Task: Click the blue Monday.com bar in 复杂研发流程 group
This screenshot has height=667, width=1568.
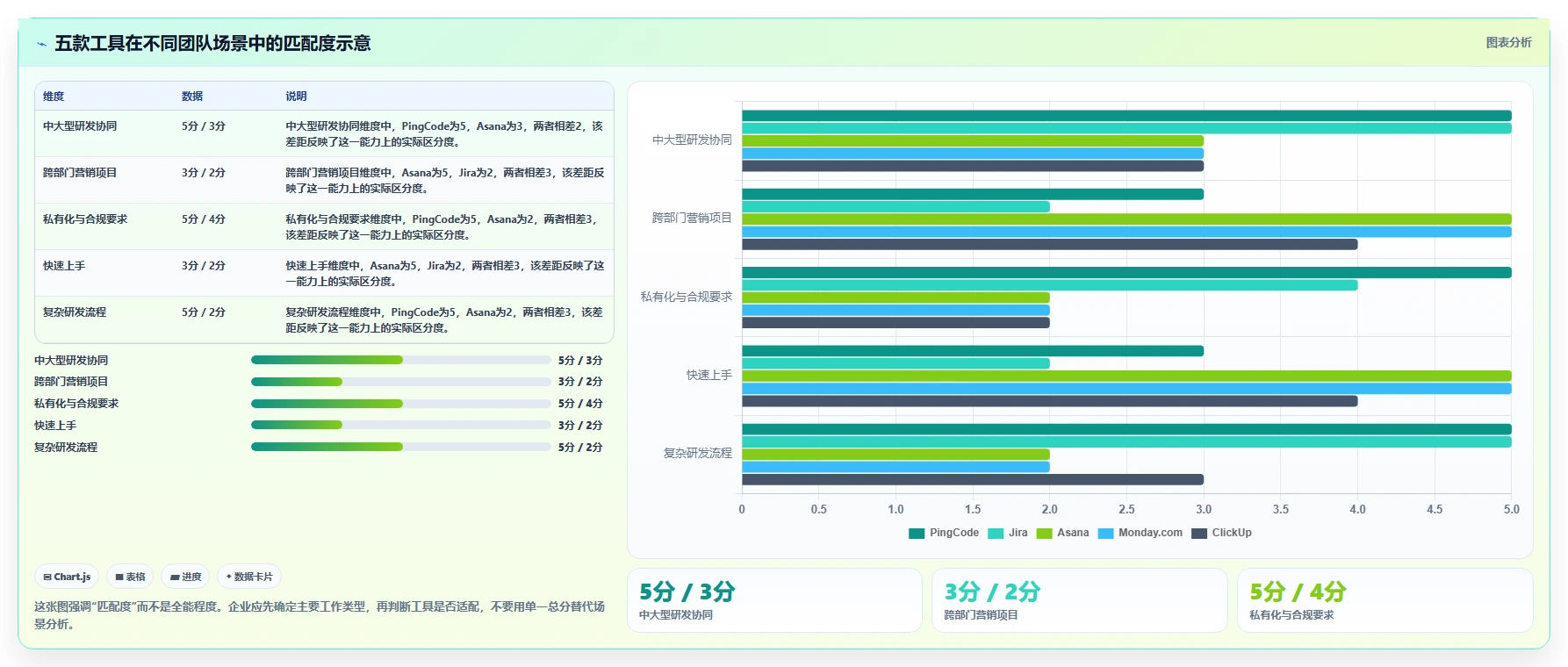Action: pos(895,467)
